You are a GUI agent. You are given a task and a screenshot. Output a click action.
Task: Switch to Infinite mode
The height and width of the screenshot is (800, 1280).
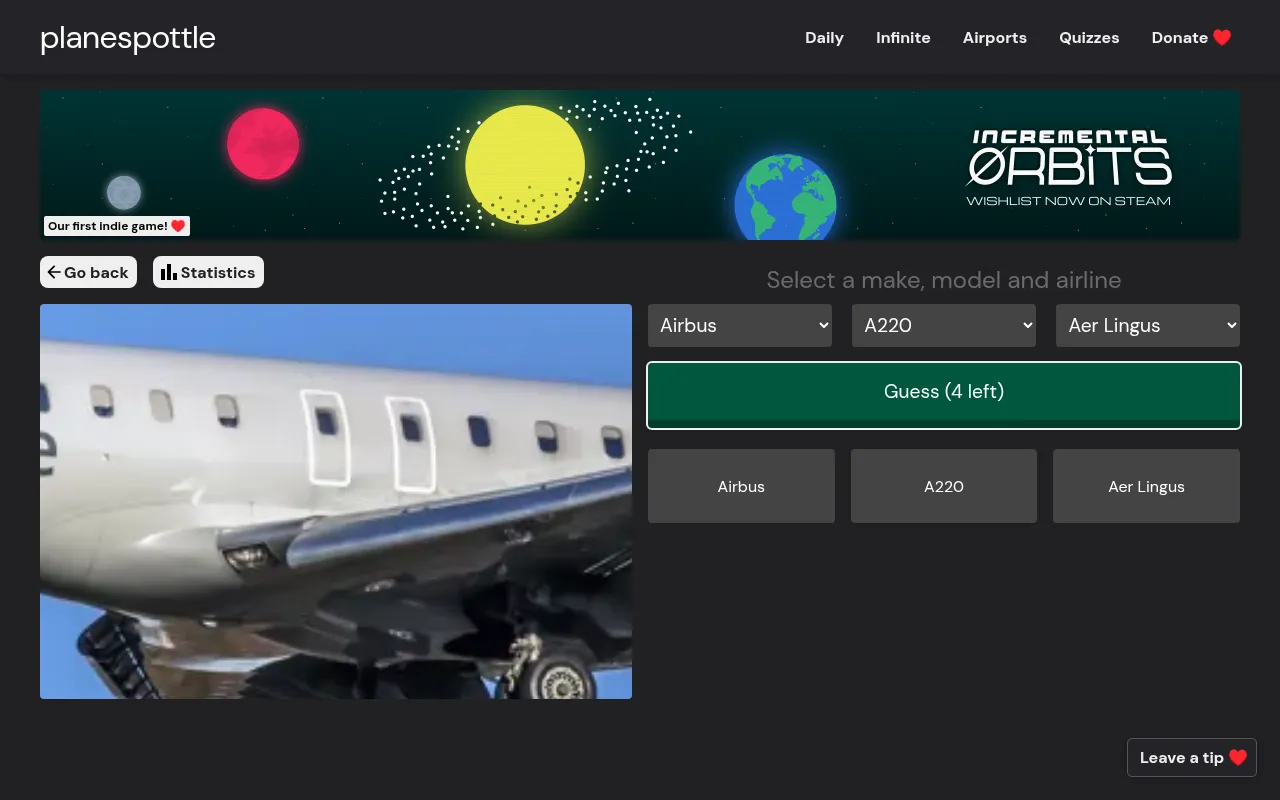[x=903, y=38]
